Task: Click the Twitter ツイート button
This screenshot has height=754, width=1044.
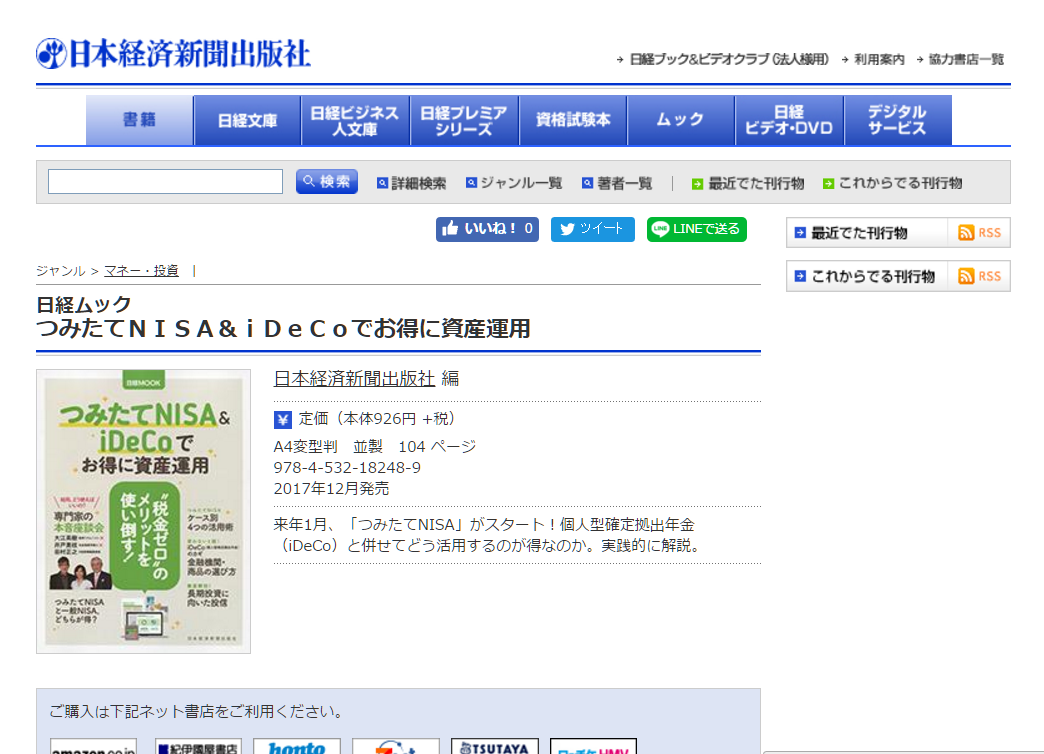Action: point(593,229)
